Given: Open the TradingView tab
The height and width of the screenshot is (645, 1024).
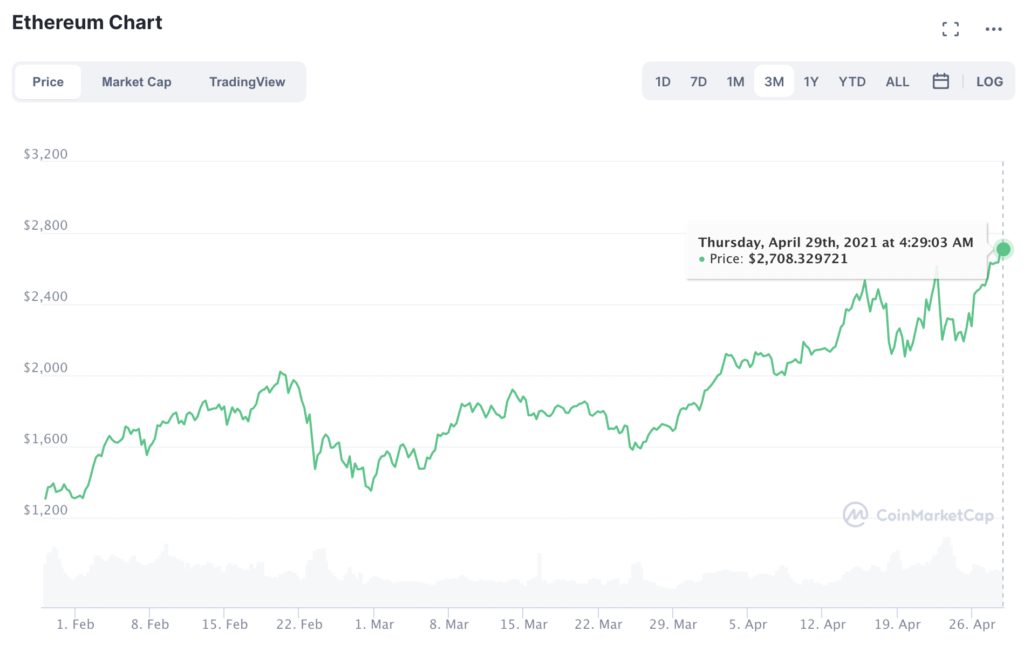Looking at the screenshot, I should [x=247, y=82].
